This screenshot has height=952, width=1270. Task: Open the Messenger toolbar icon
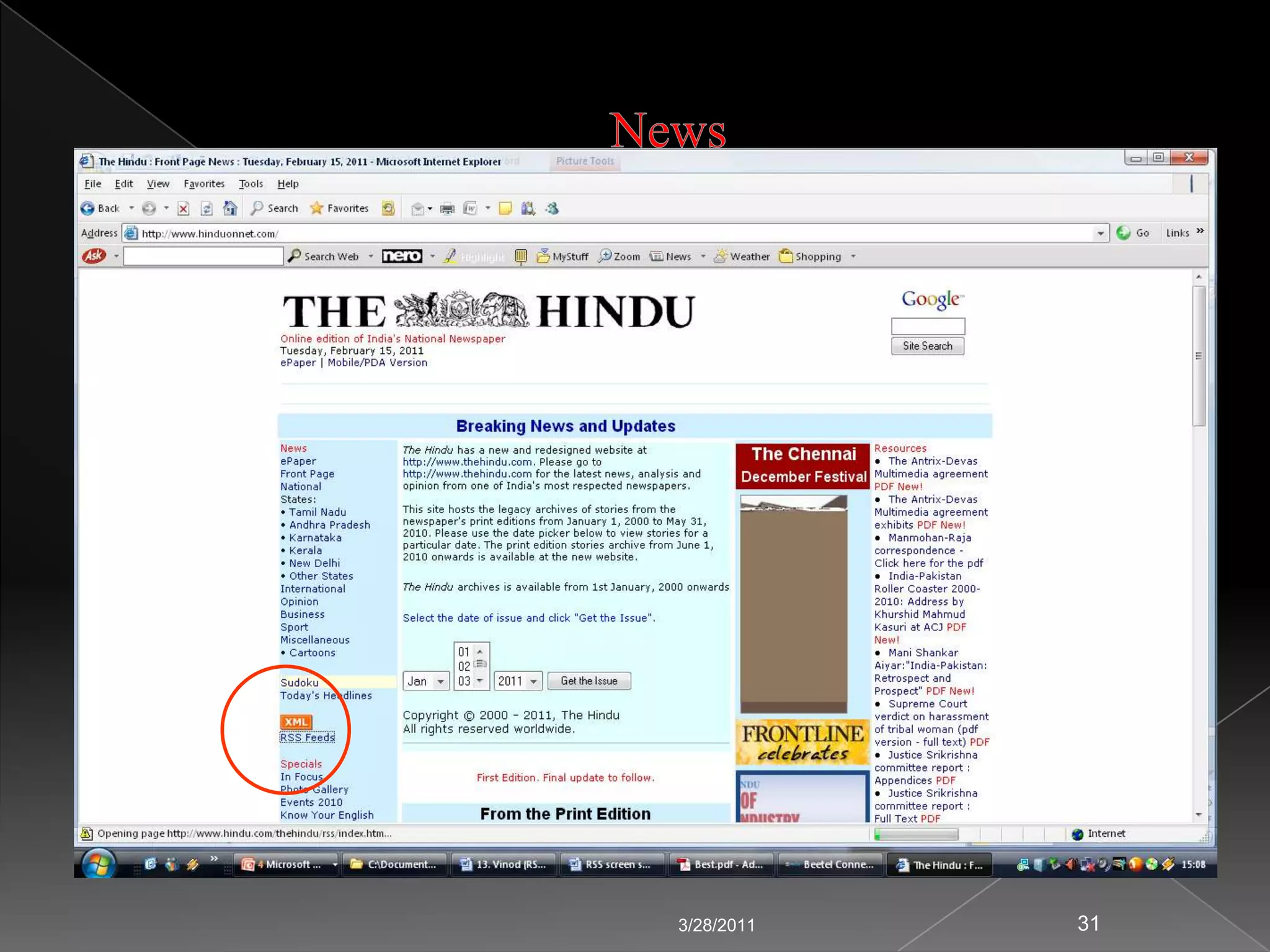(552, 208)
